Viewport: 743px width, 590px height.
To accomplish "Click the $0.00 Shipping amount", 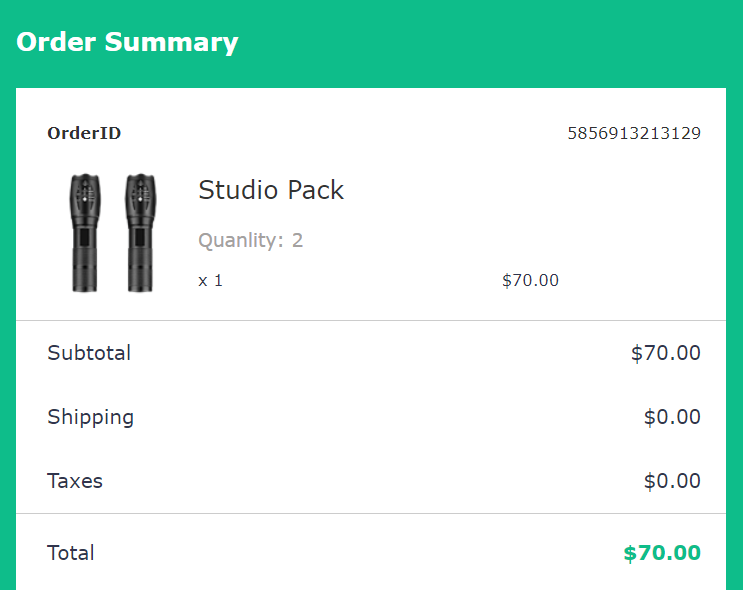I will (x=672, y=417).
